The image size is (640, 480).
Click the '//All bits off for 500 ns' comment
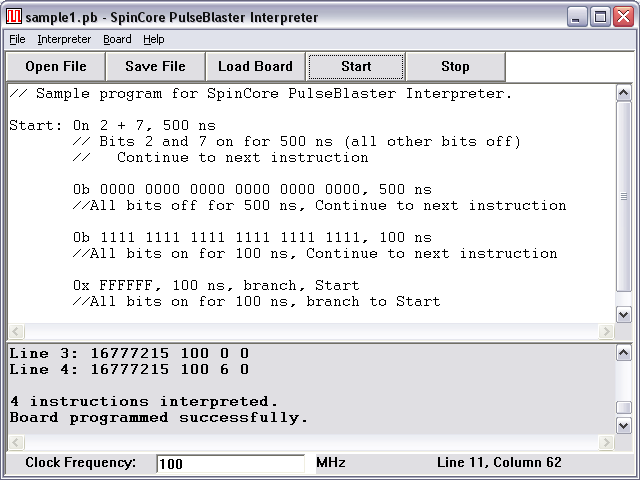pyautogui.click(x=319, y=205)
